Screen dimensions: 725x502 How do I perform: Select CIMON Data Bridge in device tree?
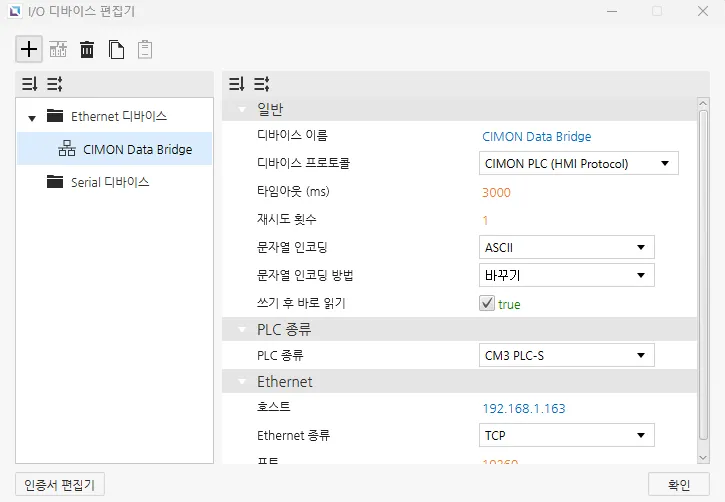(137, 150)
